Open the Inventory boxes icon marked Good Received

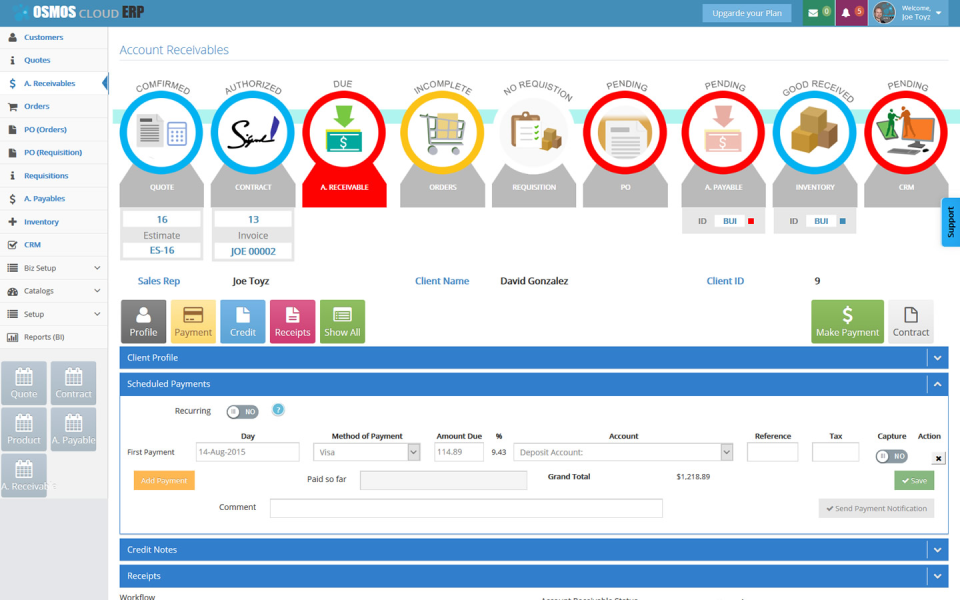coord(814,132)
